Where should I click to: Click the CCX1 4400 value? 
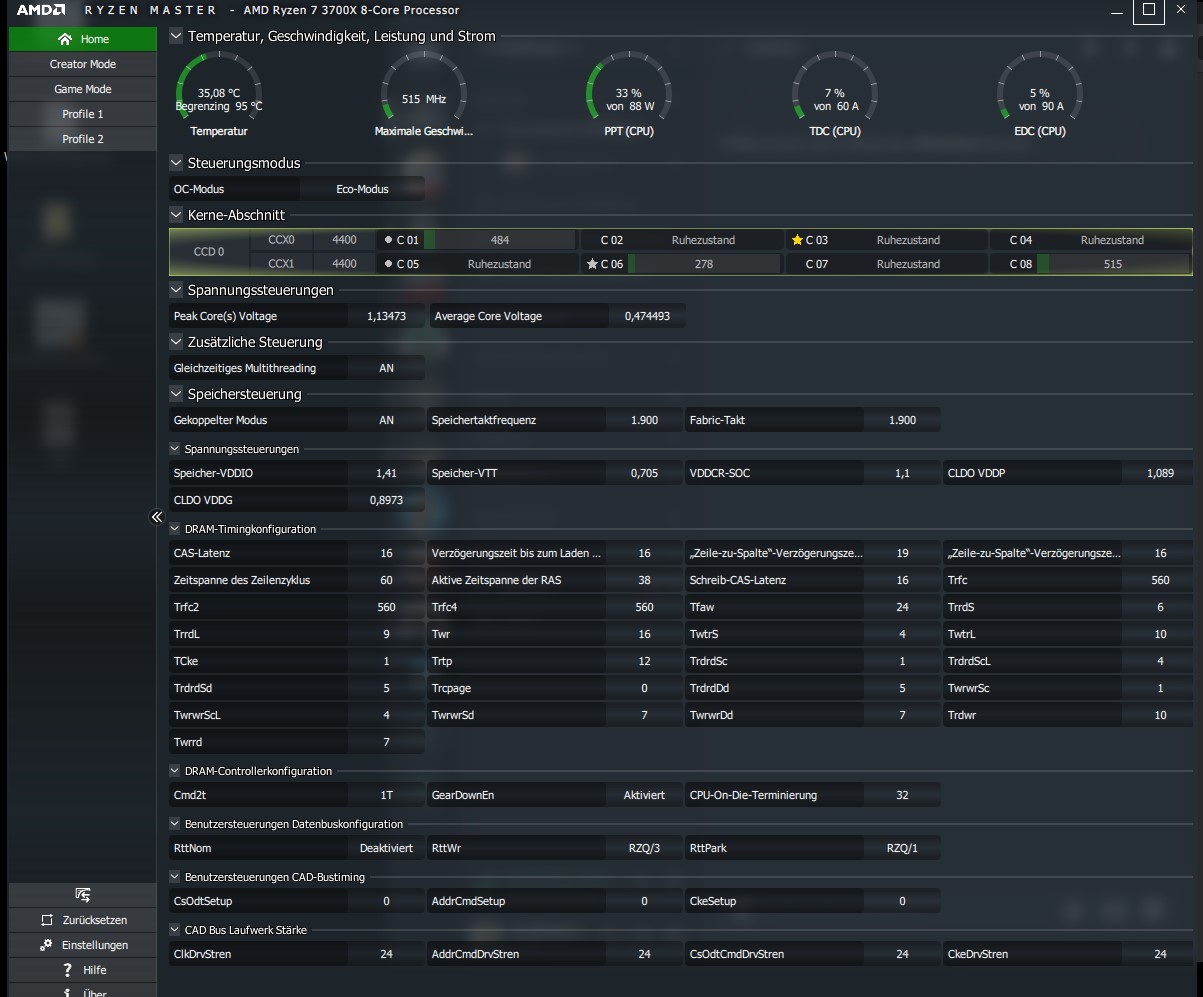click(x=344, y=264)
